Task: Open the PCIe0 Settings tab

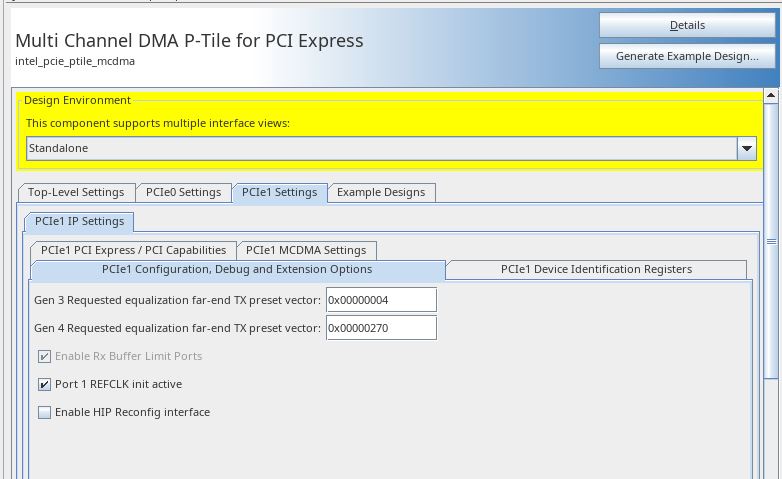Action: click(x=183, y=192)
